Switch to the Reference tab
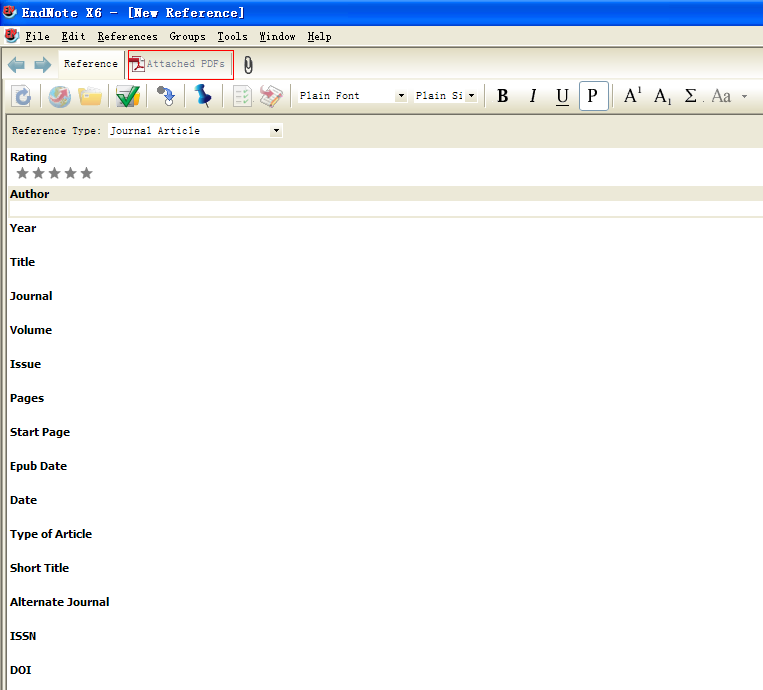The height and width of the screenshot is (690, 763). (x=91, y=64)
